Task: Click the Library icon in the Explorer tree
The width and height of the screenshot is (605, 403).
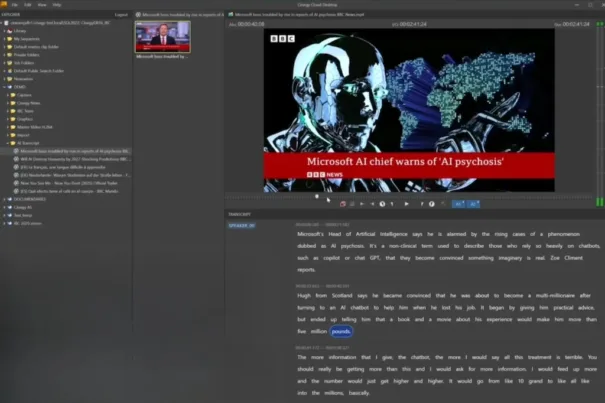Action: tap(10, 31)
